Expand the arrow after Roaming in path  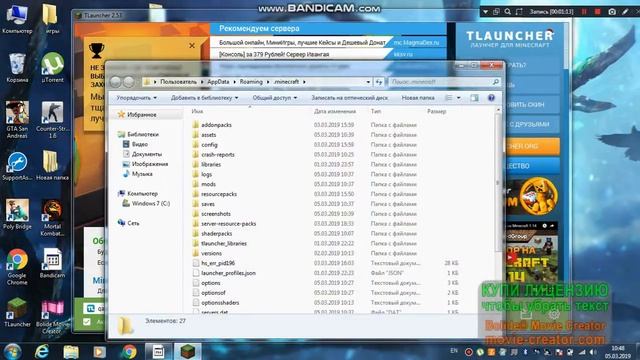click(x=268, y=82)
